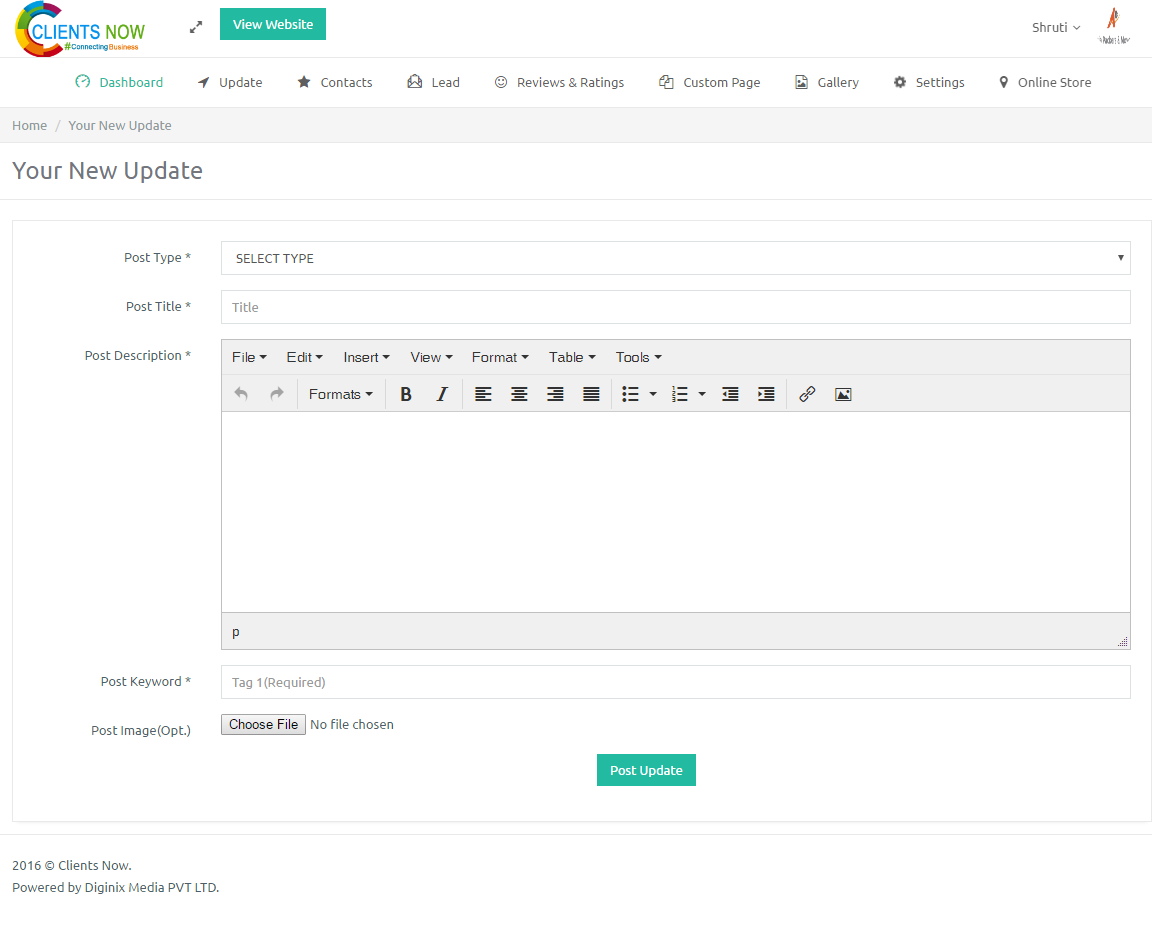Image resolution: width=1152 pixels, height=938 pixels.
Task: Align text right
Action: pos(555,394)
